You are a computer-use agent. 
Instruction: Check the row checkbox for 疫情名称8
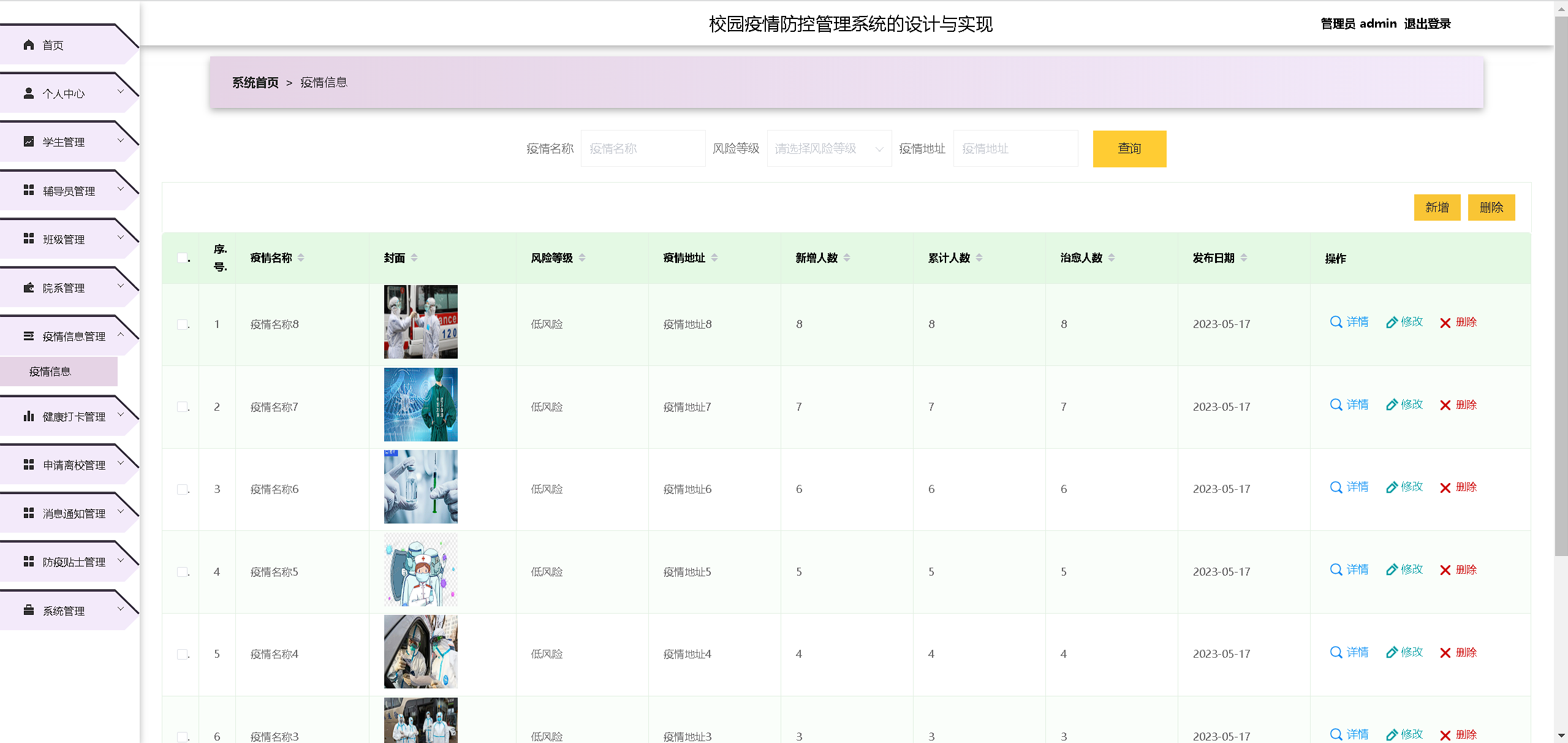coord(183,324)
